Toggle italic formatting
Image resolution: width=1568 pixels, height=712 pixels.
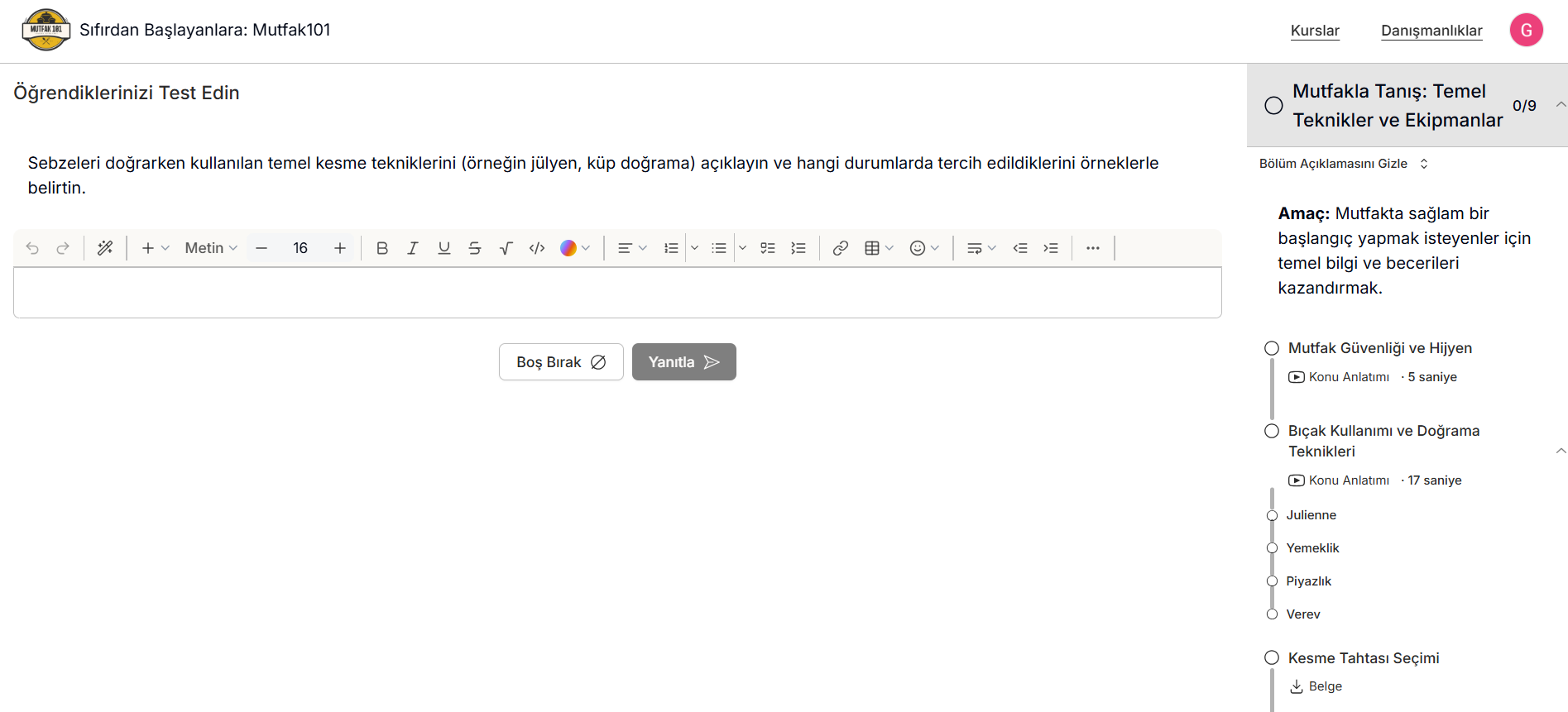413,248
